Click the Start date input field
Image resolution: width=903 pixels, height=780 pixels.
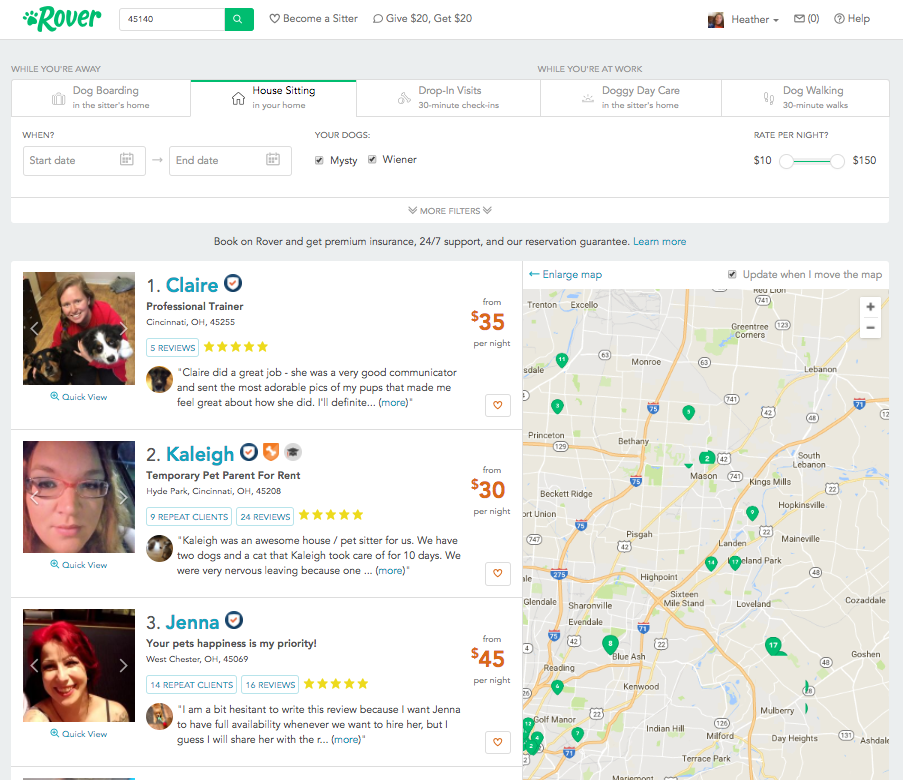(x=84, y=161)
